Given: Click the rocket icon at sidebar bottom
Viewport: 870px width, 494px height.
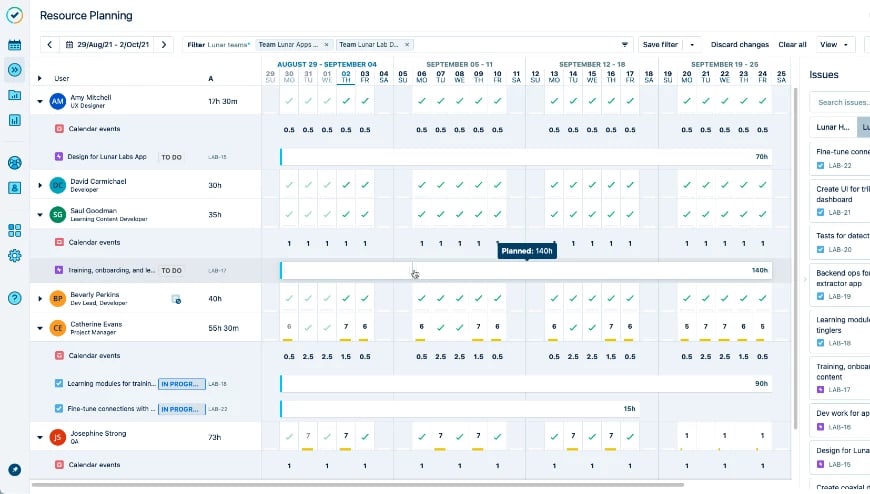Looking at the screenshot, I should (x=14, y=470).
